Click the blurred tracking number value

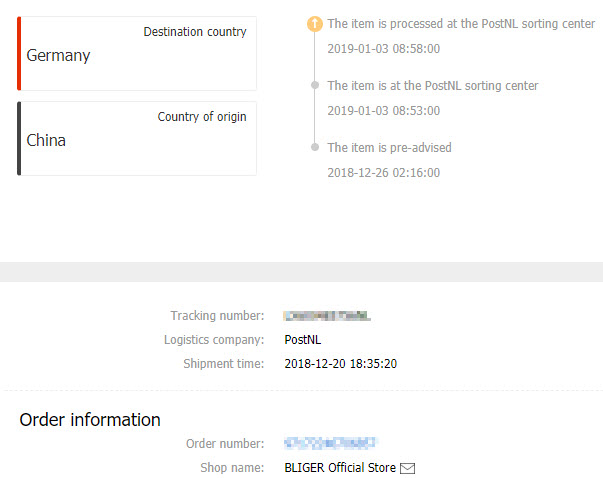tap(327, 316)
